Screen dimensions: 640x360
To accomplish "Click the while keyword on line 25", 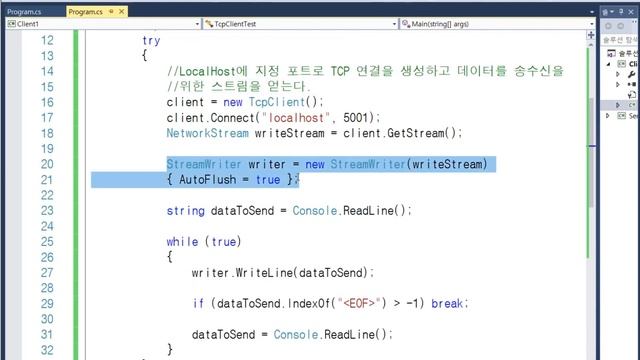I will coord(182,242).
